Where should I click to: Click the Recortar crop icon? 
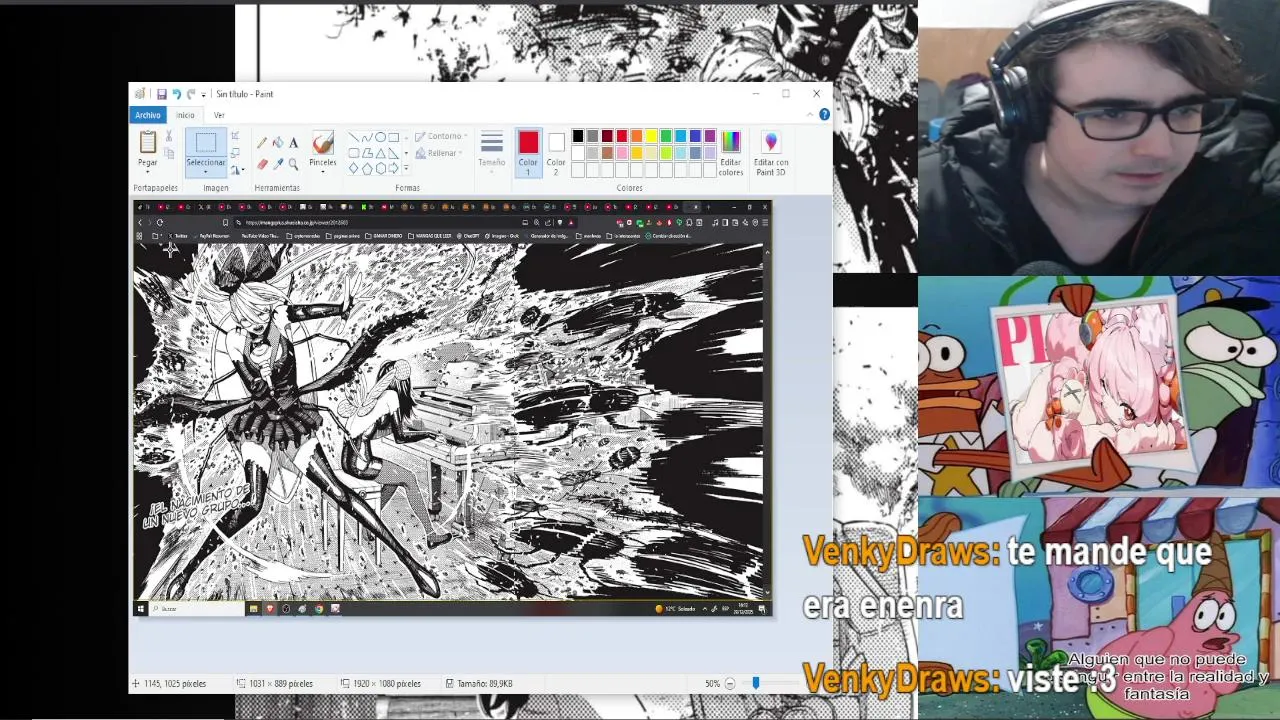pos(235,135)
